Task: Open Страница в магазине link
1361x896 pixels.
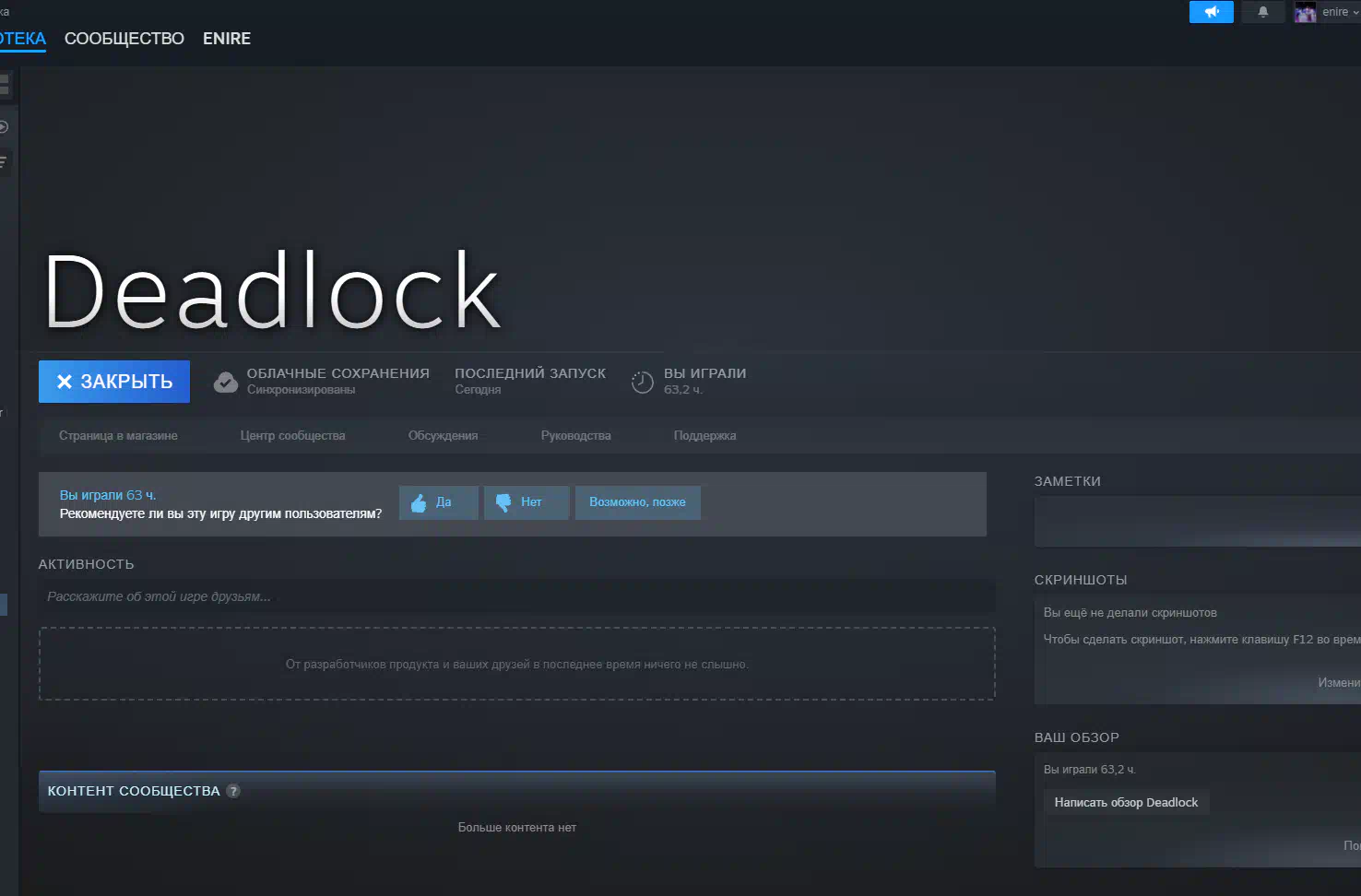Action: pyautogui.click(x=118, y=436)
